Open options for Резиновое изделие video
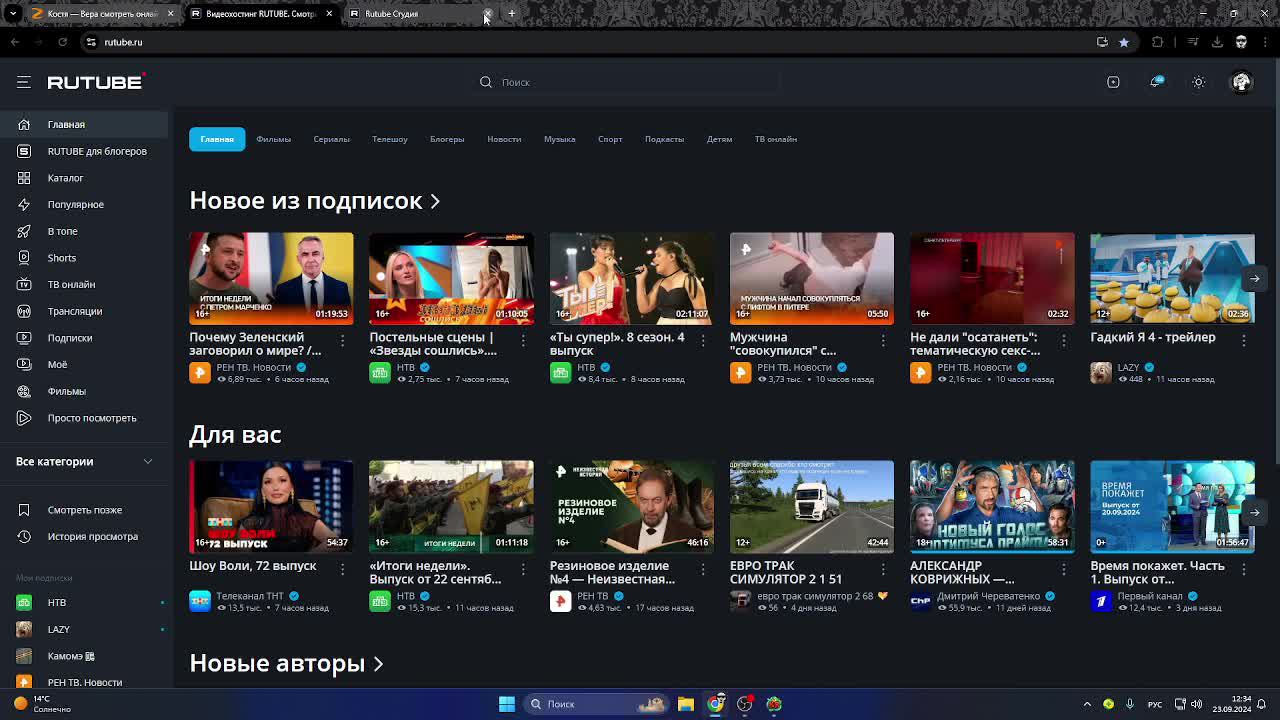The width and height of the screenshot is (1280, 720). tap(703, 570)
